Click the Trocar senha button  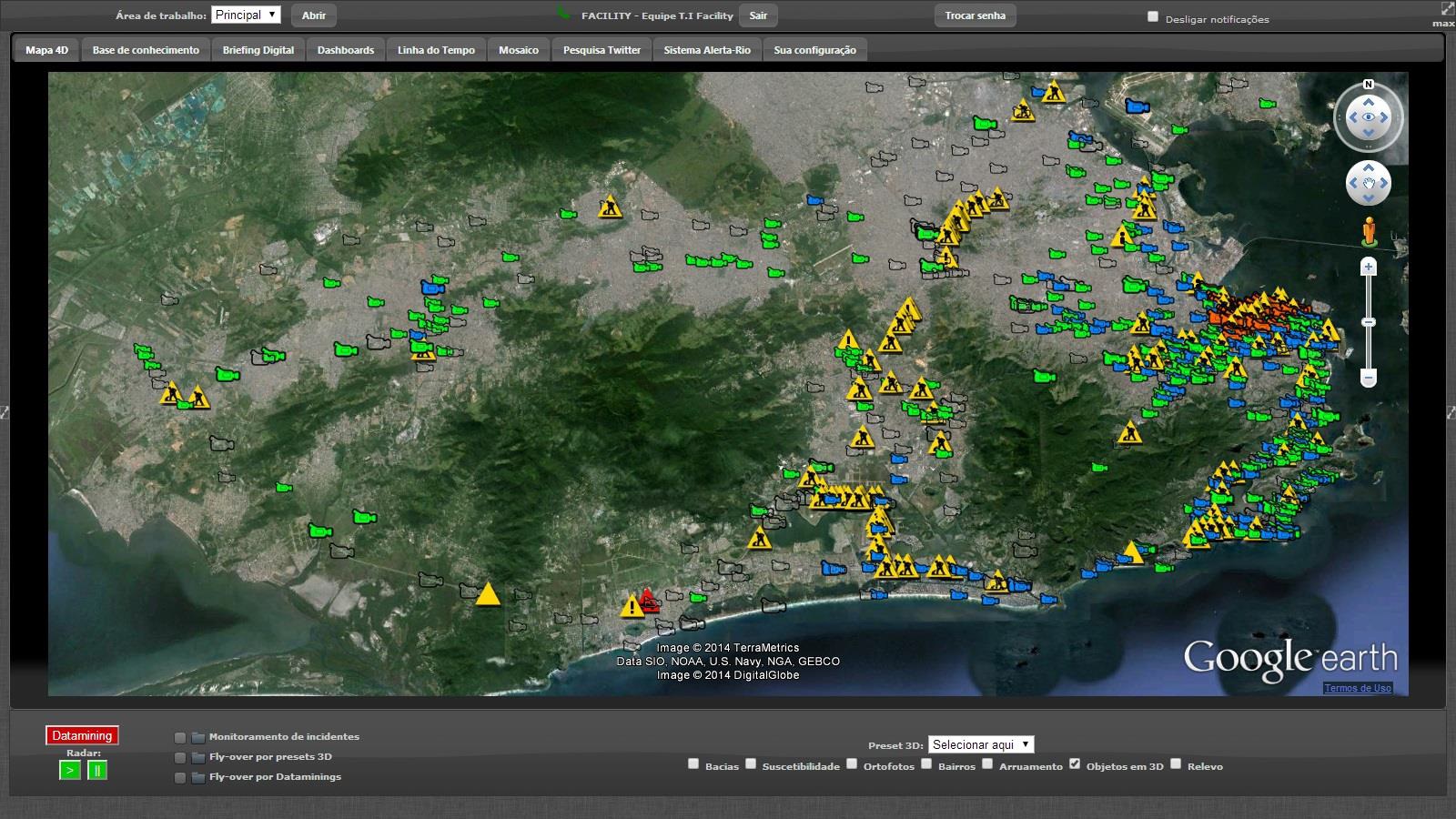(x=976, y=15)
